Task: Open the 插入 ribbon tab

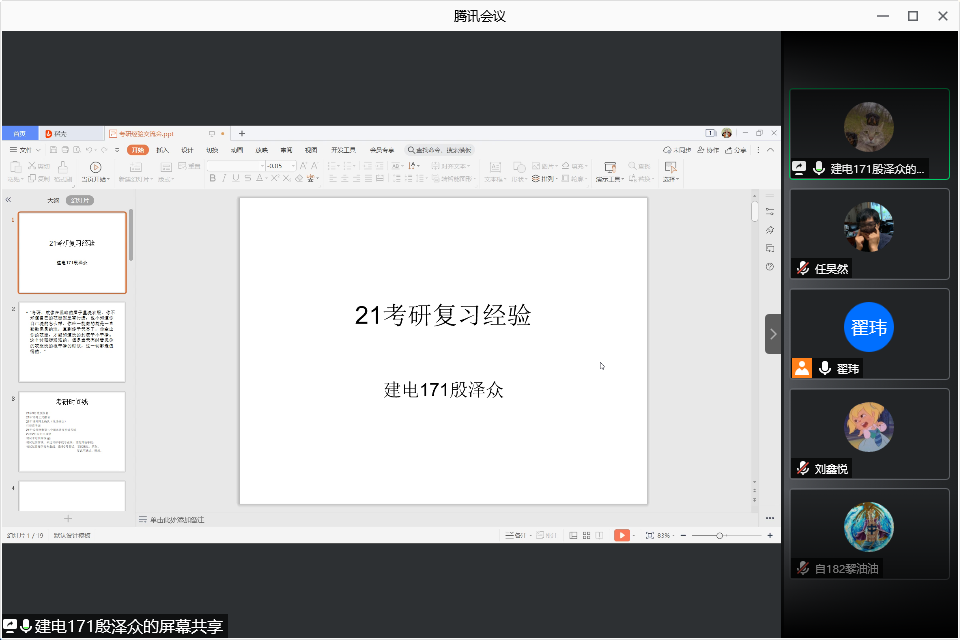Action: point(162,150)
